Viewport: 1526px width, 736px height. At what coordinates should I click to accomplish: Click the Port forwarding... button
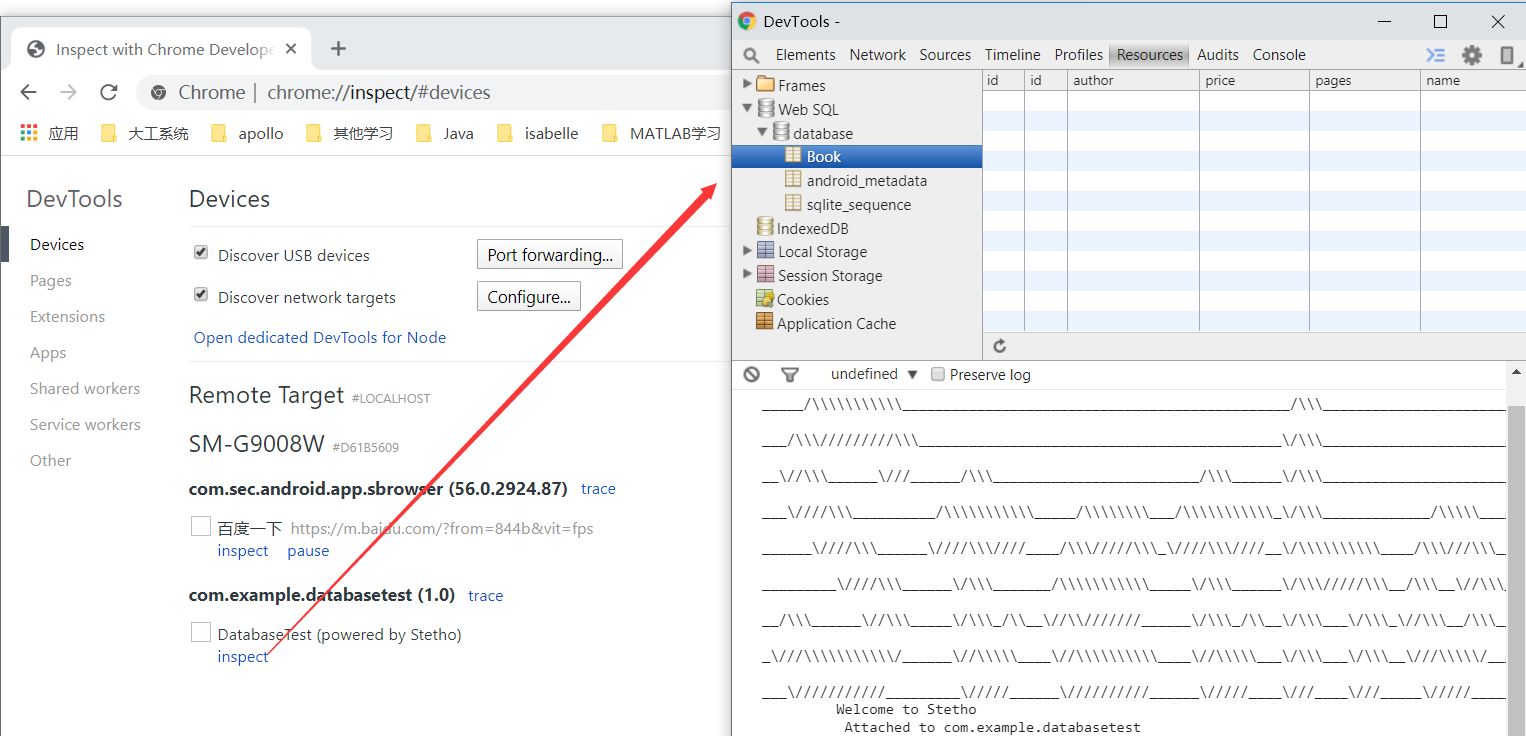[x=550, y=255]
